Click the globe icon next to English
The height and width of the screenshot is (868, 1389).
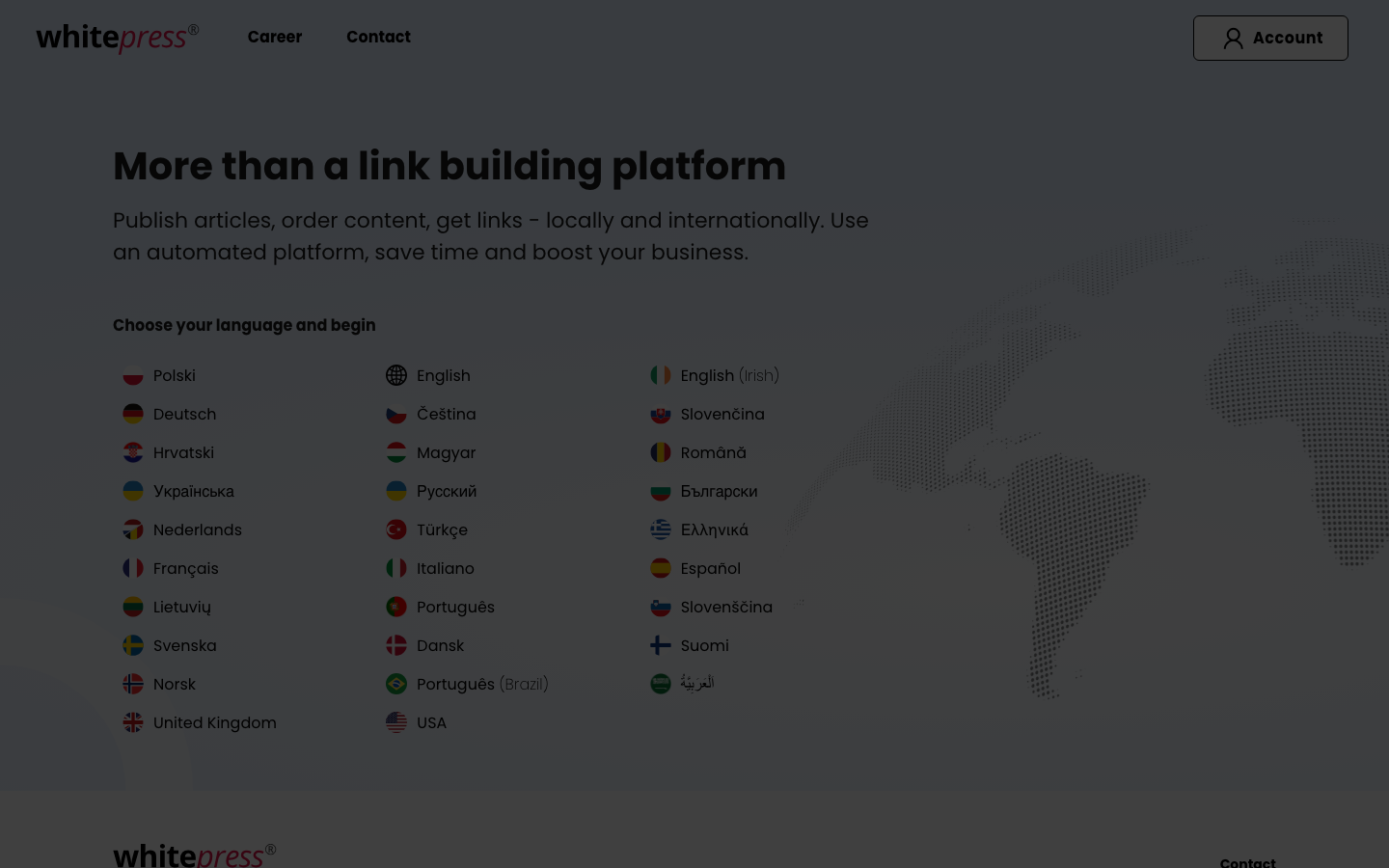coord(396,375)
